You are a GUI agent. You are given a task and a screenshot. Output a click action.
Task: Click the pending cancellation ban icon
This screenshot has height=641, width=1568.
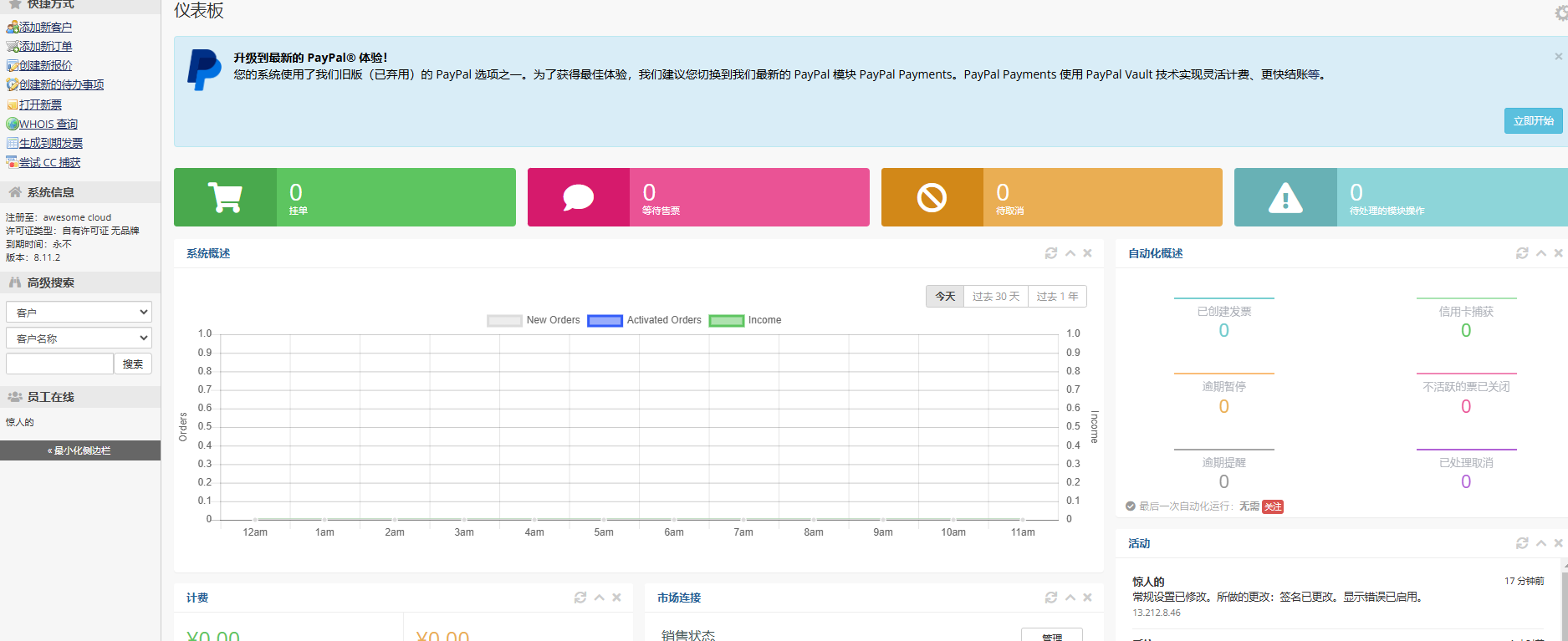[932, 197]
